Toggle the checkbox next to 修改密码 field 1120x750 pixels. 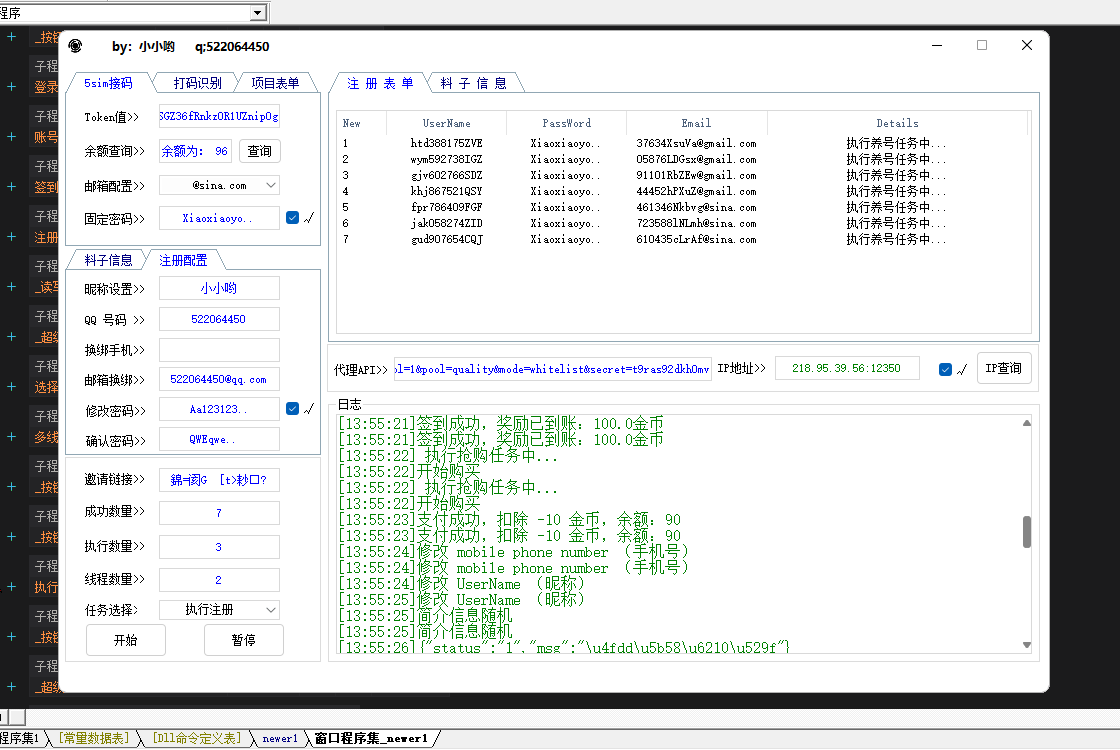coord(293,408)
